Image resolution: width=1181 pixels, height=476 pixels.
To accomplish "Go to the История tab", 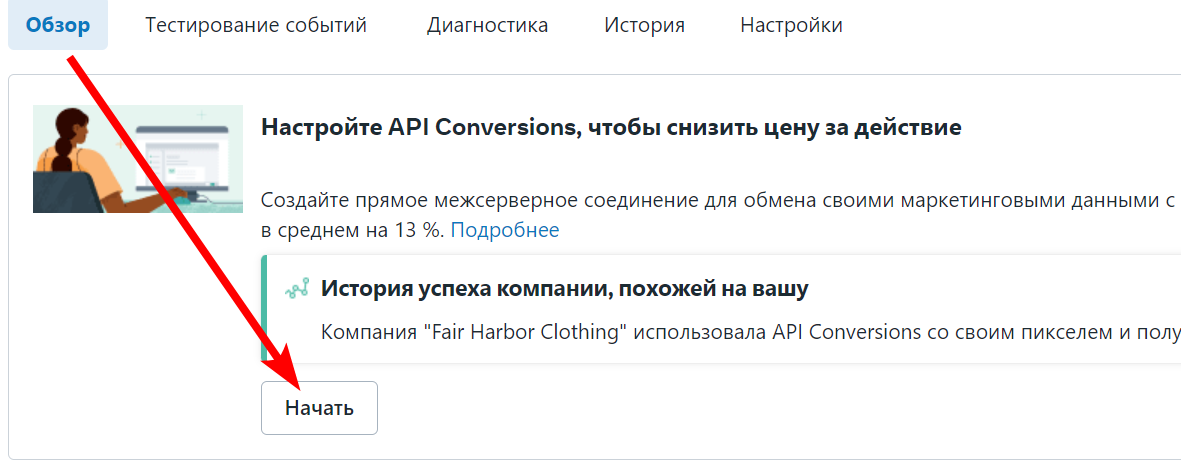I will [644, 25].
